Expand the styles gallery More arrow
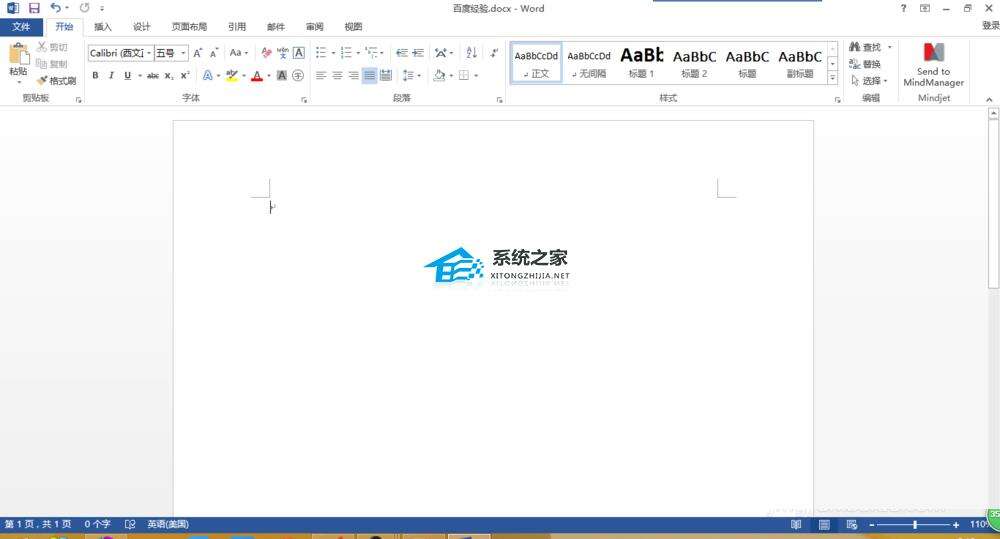 pos(832,78)
